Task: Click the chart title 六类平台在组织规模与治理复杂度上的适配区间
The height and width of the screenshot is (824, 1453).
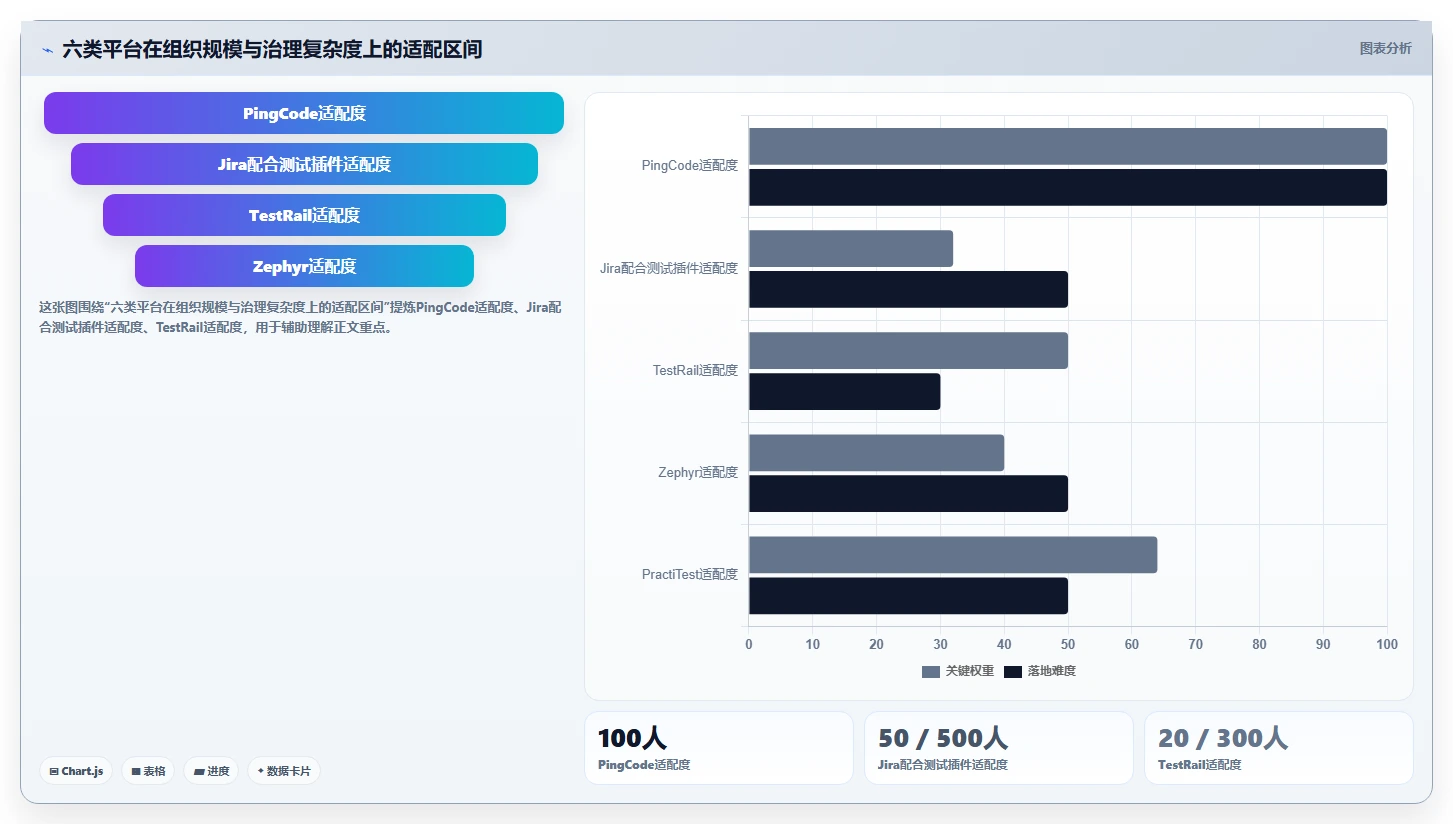Action: coord(272,49)
